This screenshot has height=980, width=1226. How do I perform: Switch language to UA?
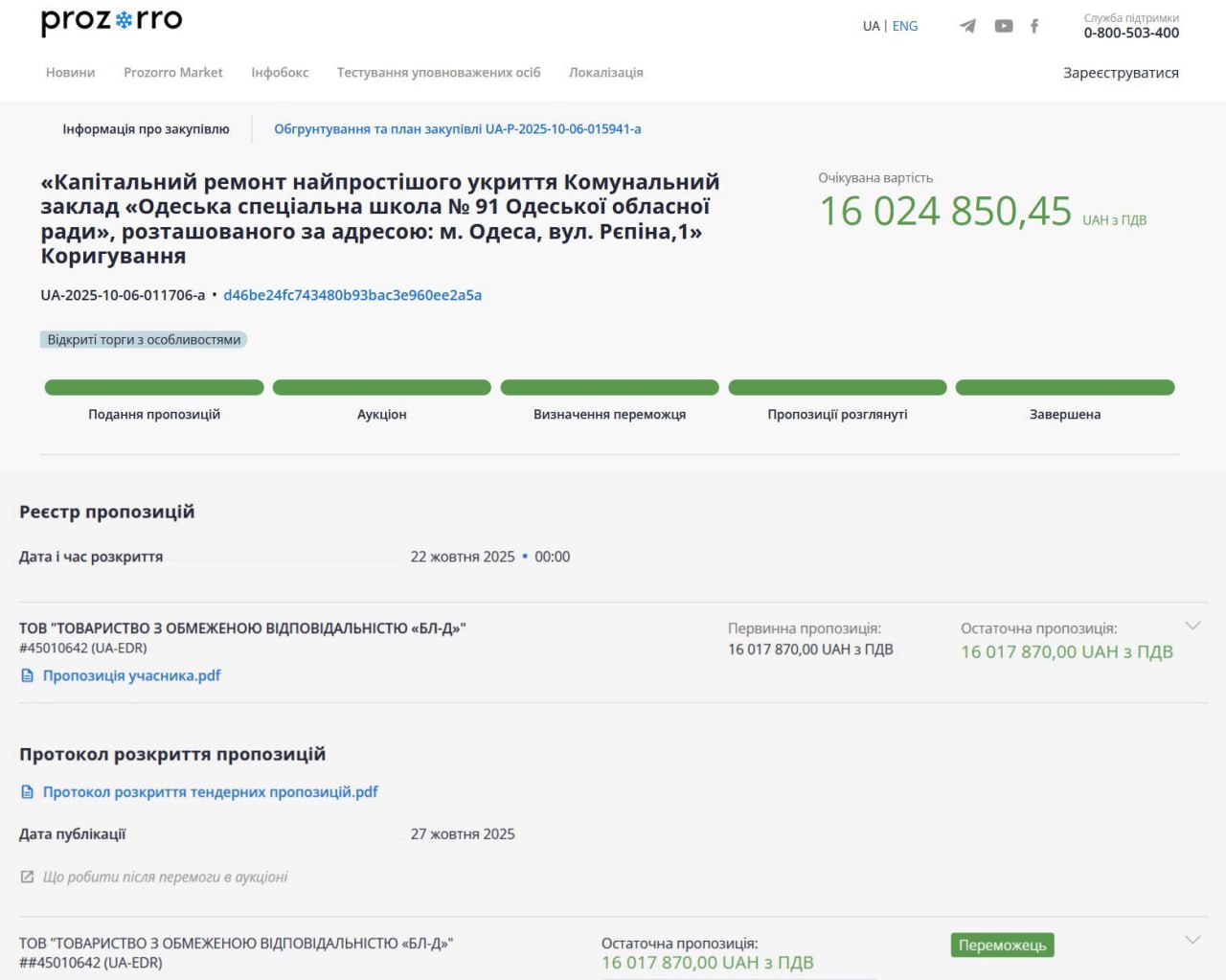point(871,26)
